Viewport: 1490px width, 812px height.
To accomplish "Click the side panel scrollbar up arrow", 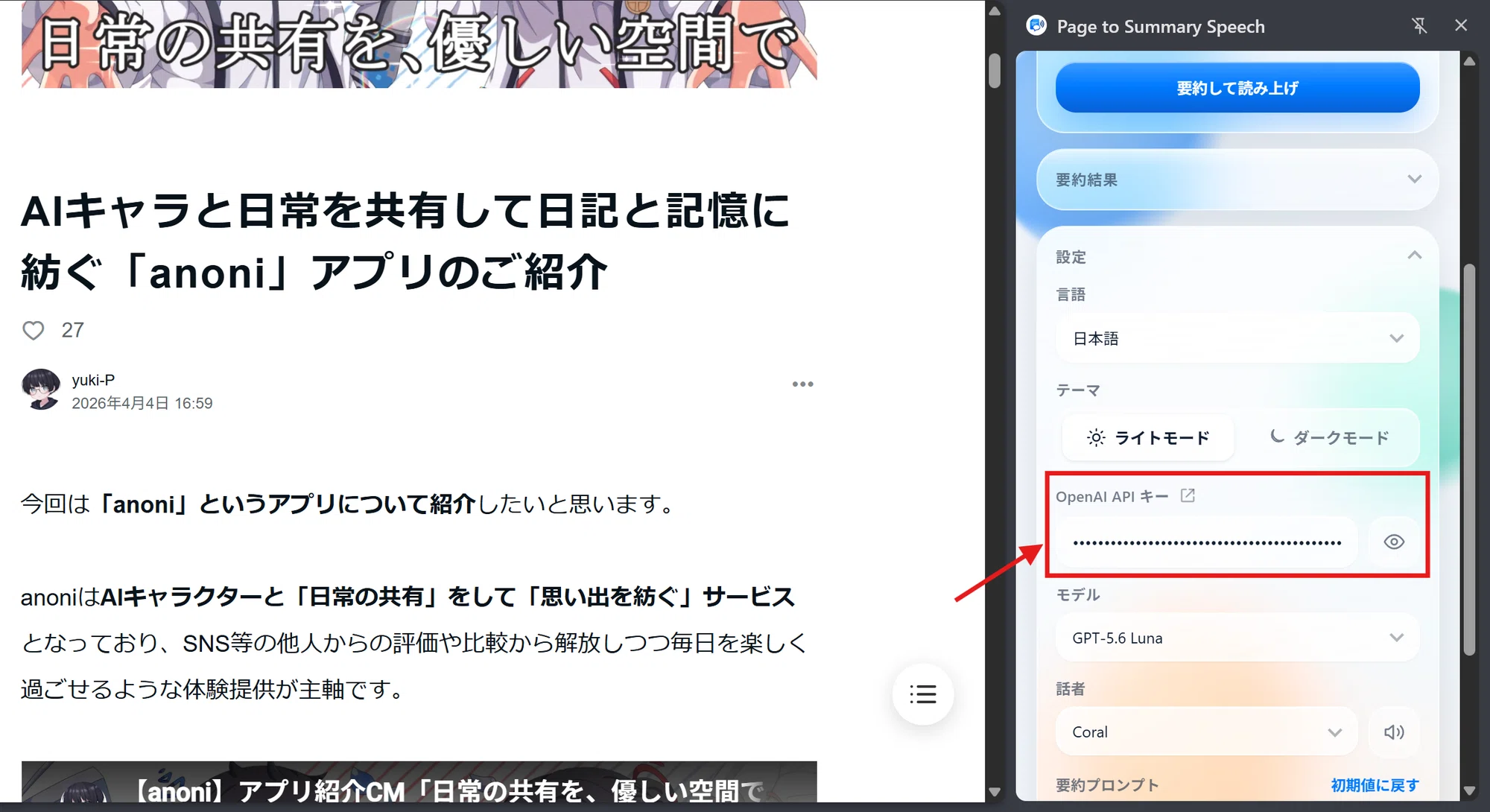I will pos(1469,62).
